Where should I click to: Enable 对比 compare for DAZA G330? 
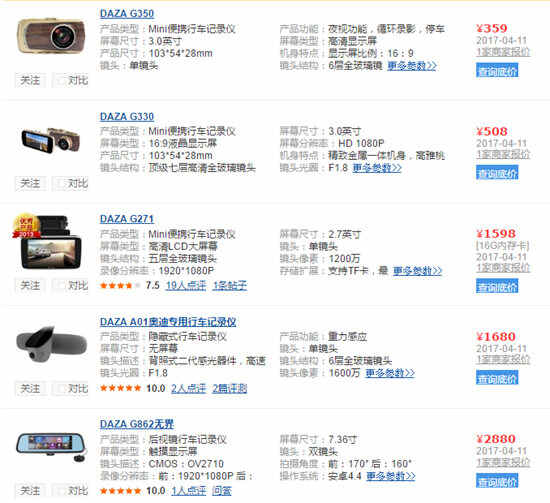[61, 183]
